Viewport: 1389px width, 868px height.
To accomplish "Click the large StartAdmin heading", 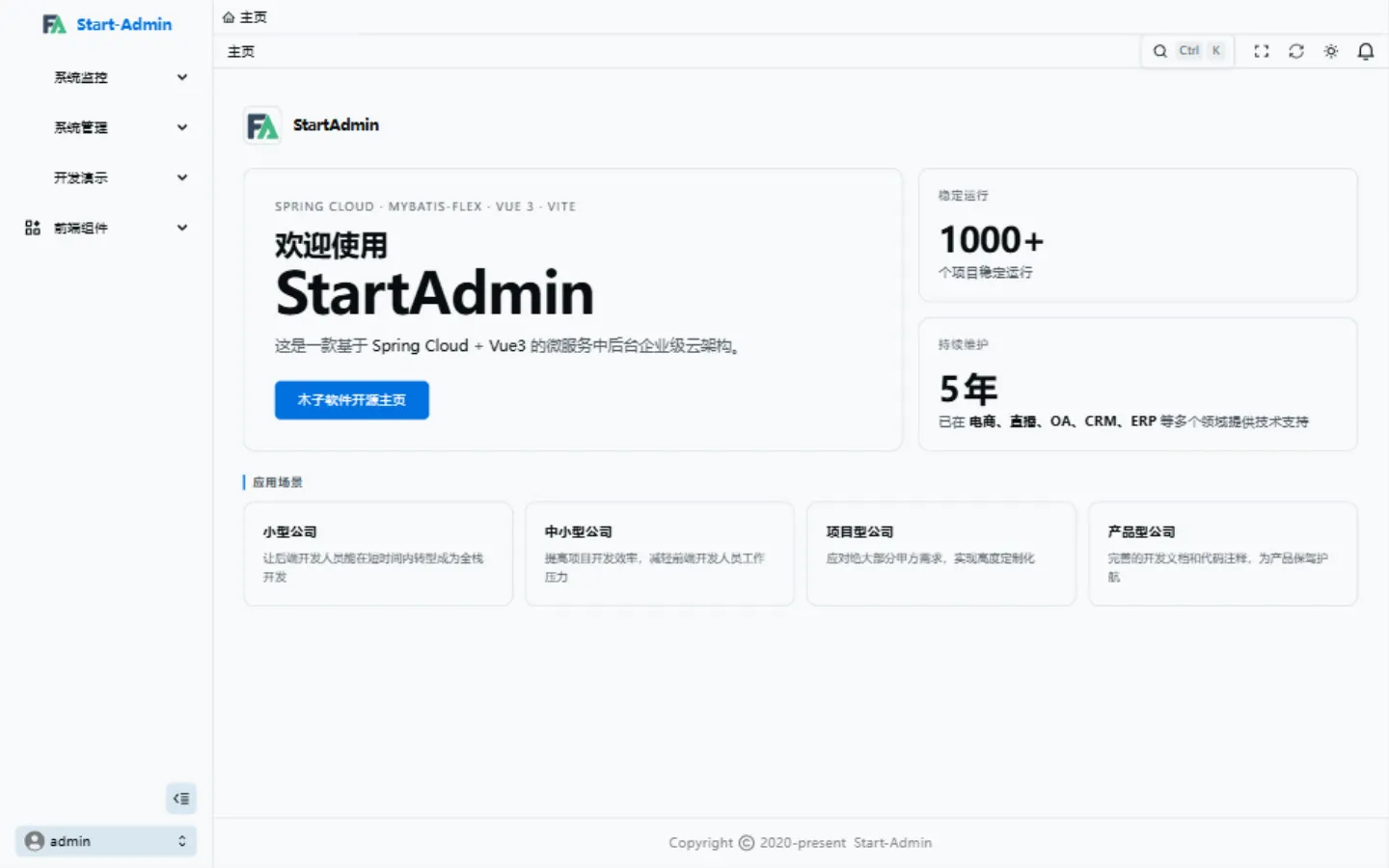I will click(435, 293).
